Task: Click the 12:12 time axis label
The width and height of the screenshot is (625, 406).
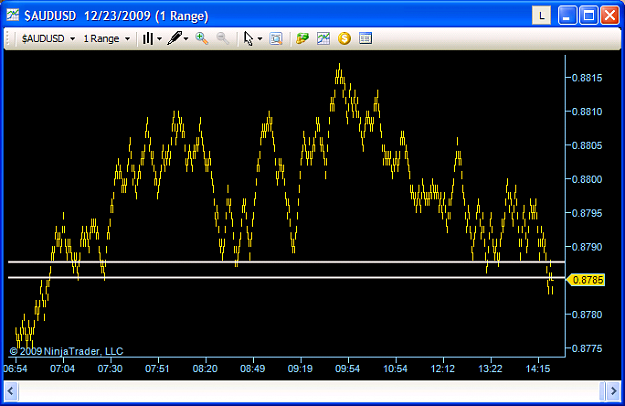Action: (443, 369)
